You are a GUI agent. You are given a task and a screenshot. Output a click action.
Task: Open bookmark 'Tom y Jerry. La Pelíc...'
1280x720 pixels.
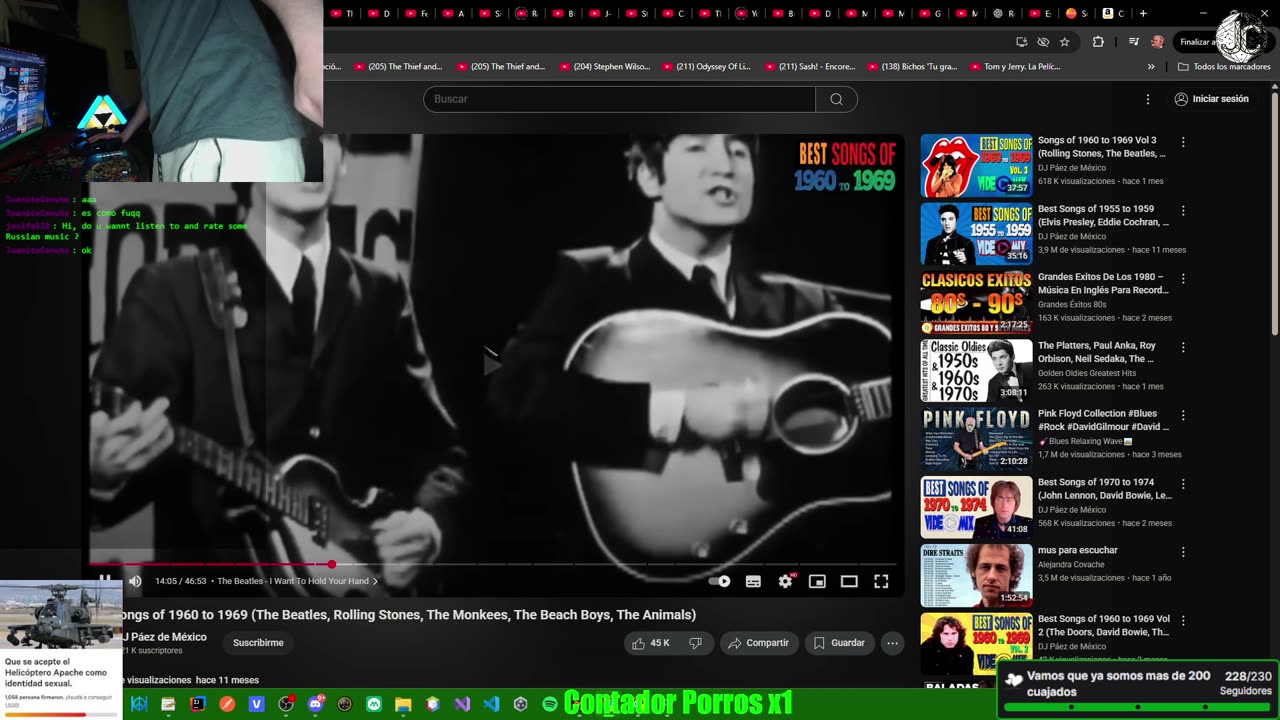click(x=1014, y=67)
